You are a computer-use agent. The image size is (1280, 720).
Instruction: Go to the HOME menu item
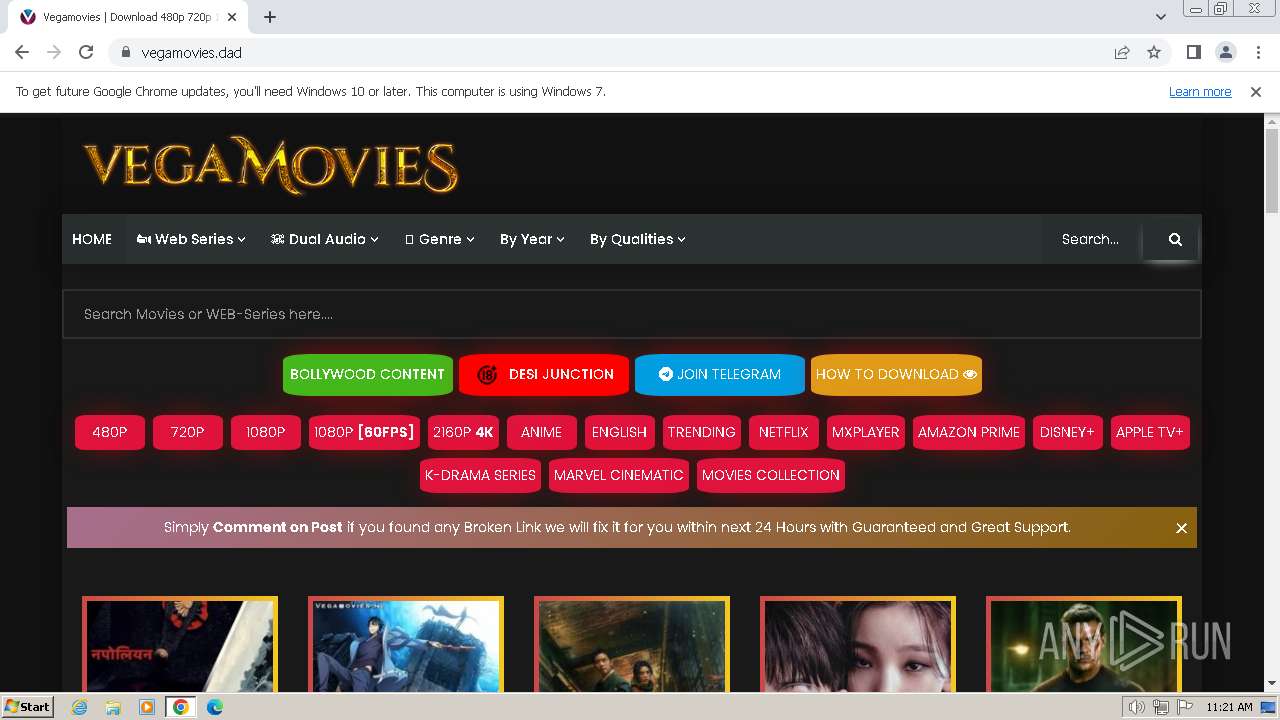pyautogui.click(x=92, y=239)
